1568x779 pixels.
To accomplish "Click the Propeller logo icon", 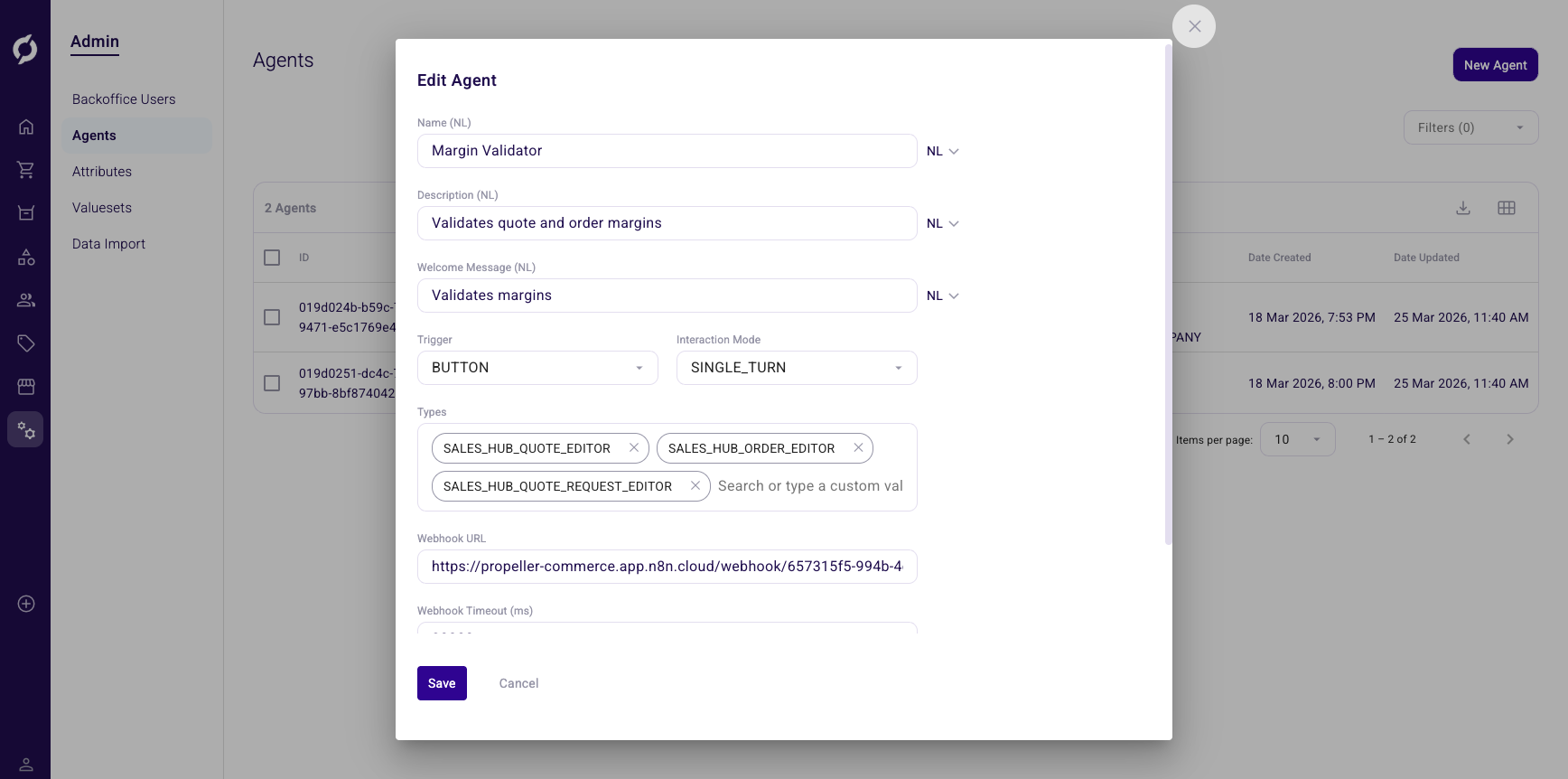I will tap(25, 49).
